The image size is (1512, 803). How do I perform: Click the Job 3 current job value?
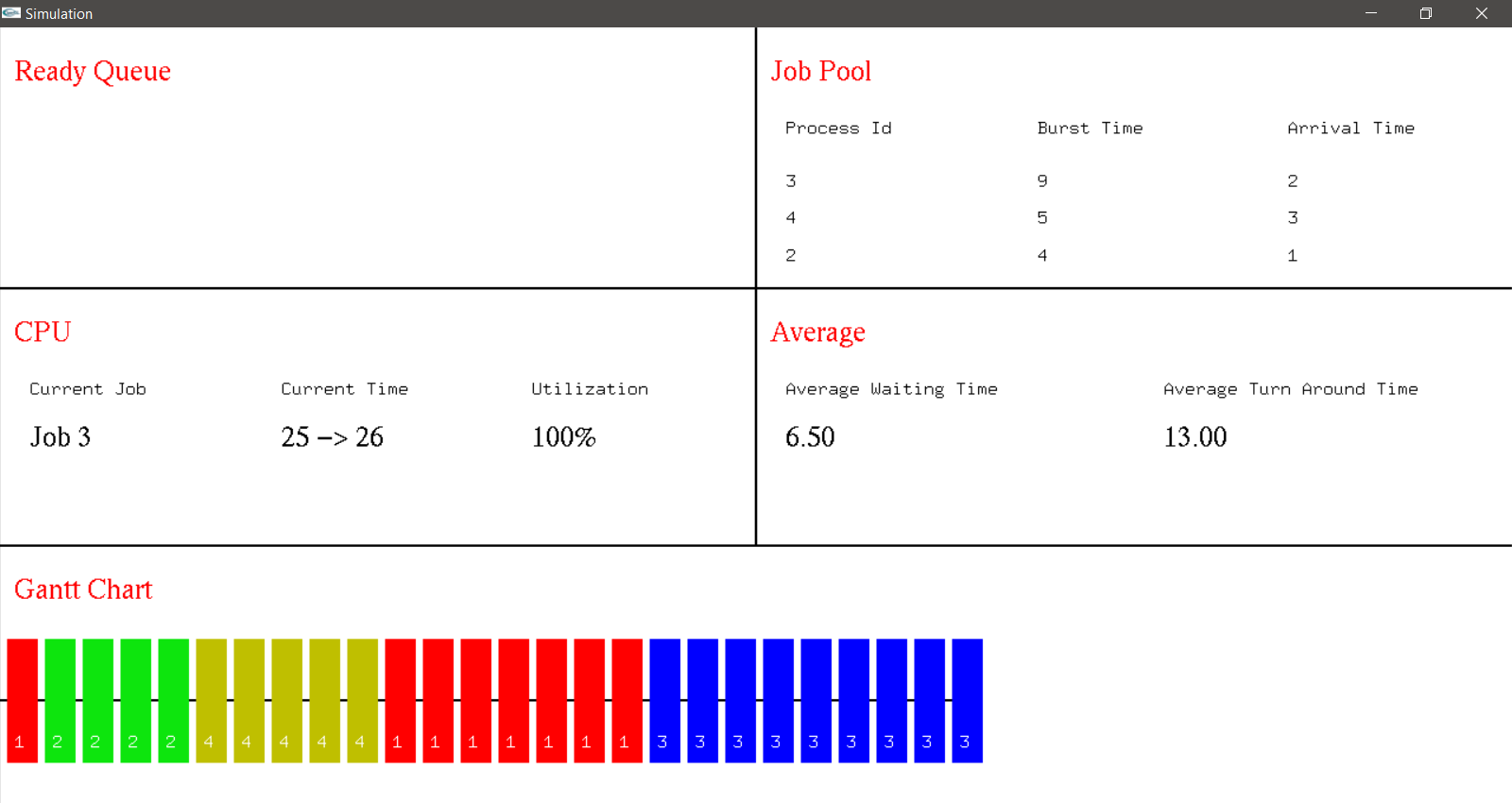point(60,436)
